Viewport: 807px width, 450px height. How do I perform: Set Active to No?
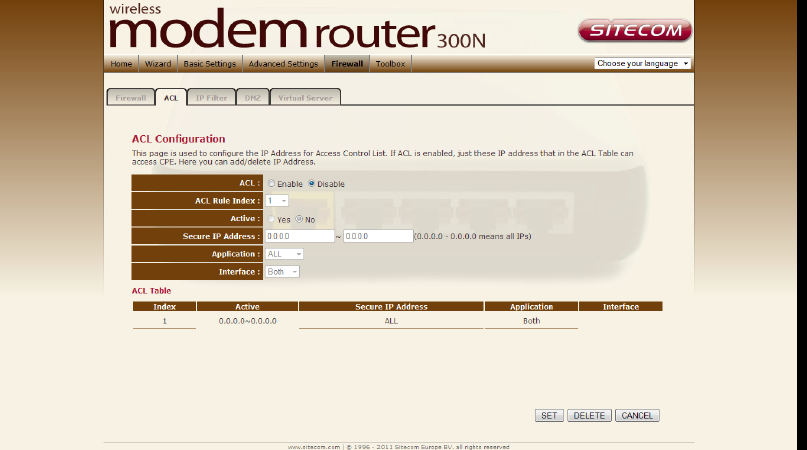(299, 219)
